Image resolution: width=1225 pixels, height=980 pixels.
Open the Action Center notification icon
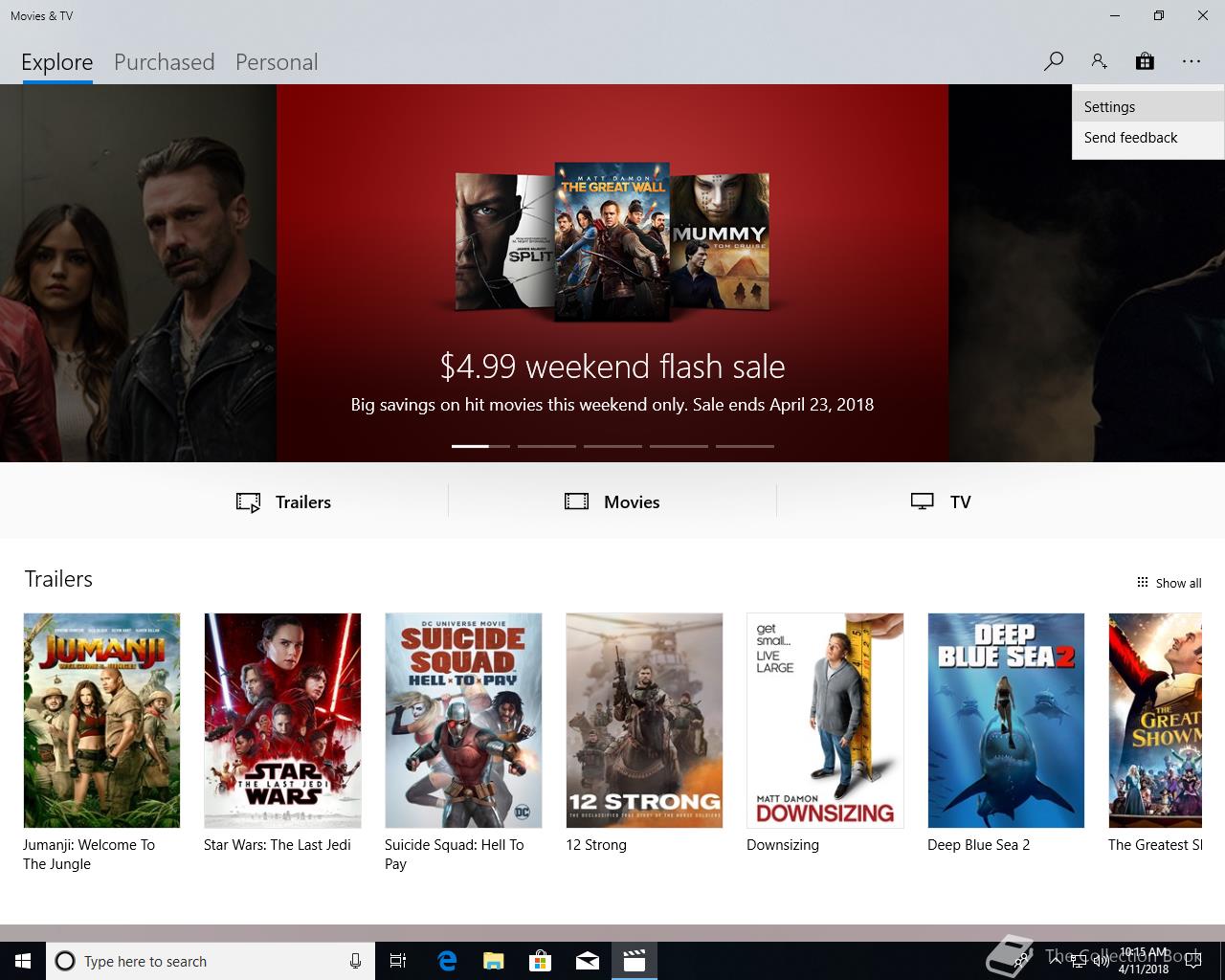click(1193, 961)
